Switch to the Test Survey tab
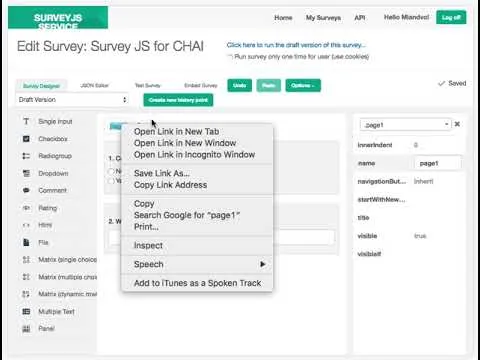This screenshot has height=360, width=480. point(148,85)
